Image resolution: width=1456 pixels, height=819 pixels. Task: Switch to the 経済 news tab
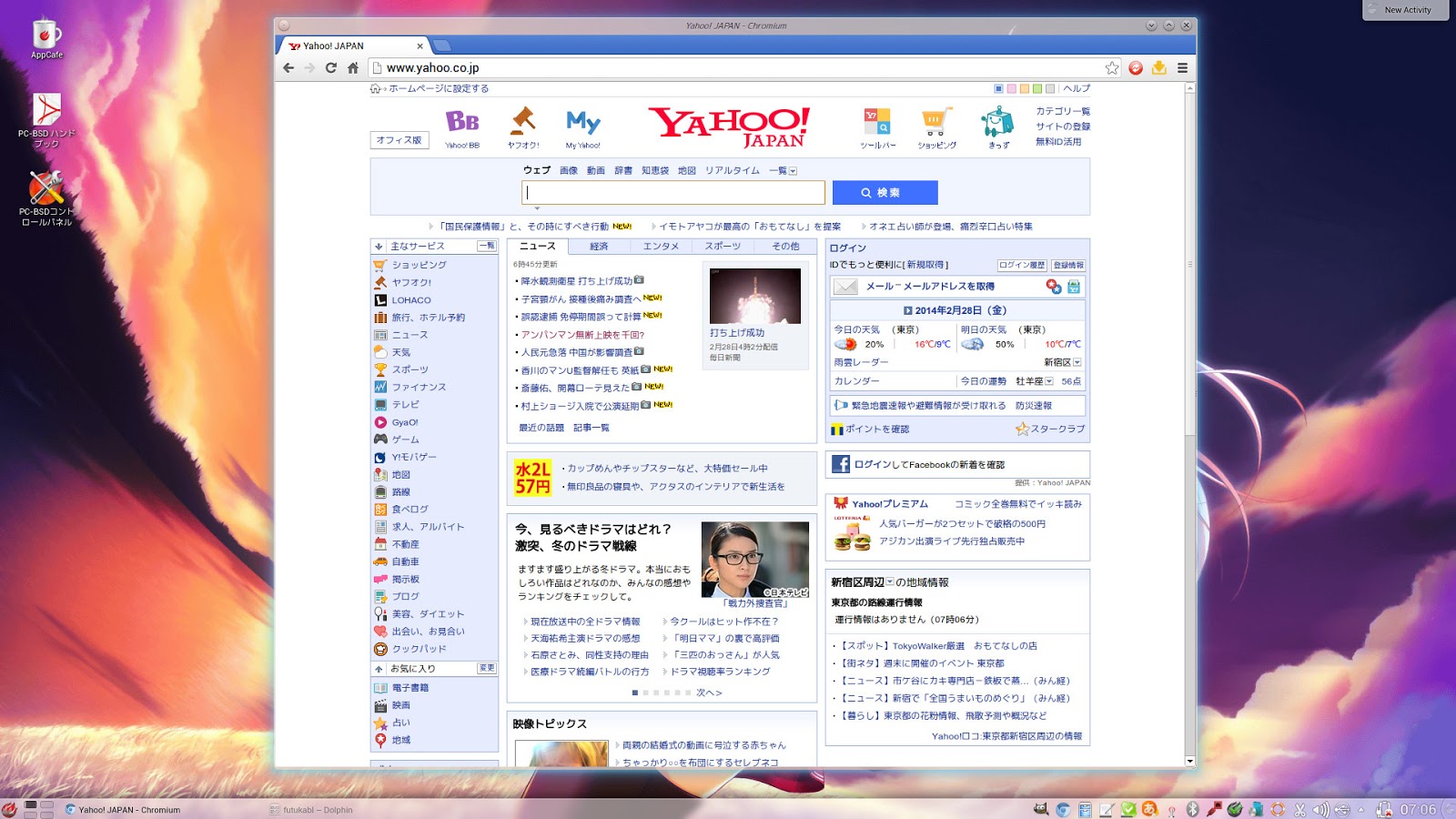pyautogui.click(x=599, y=247)
